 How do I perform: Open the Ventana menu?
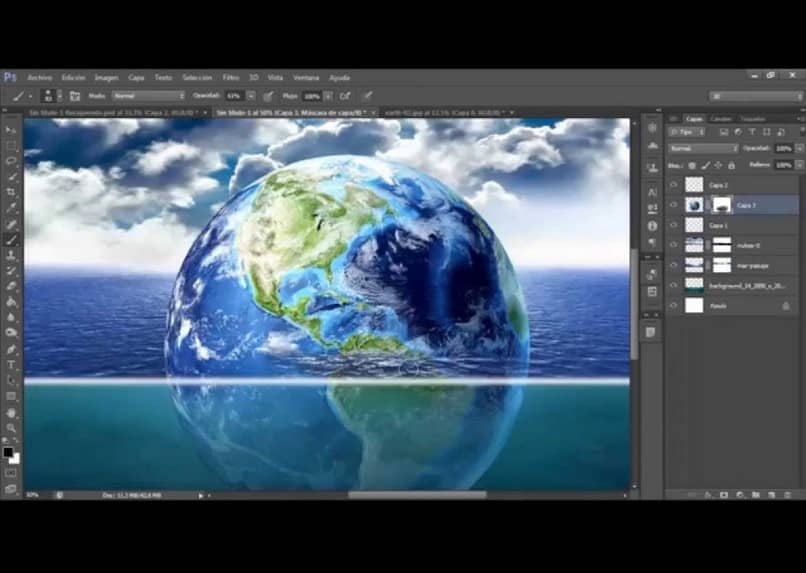[x=306, y=78]
